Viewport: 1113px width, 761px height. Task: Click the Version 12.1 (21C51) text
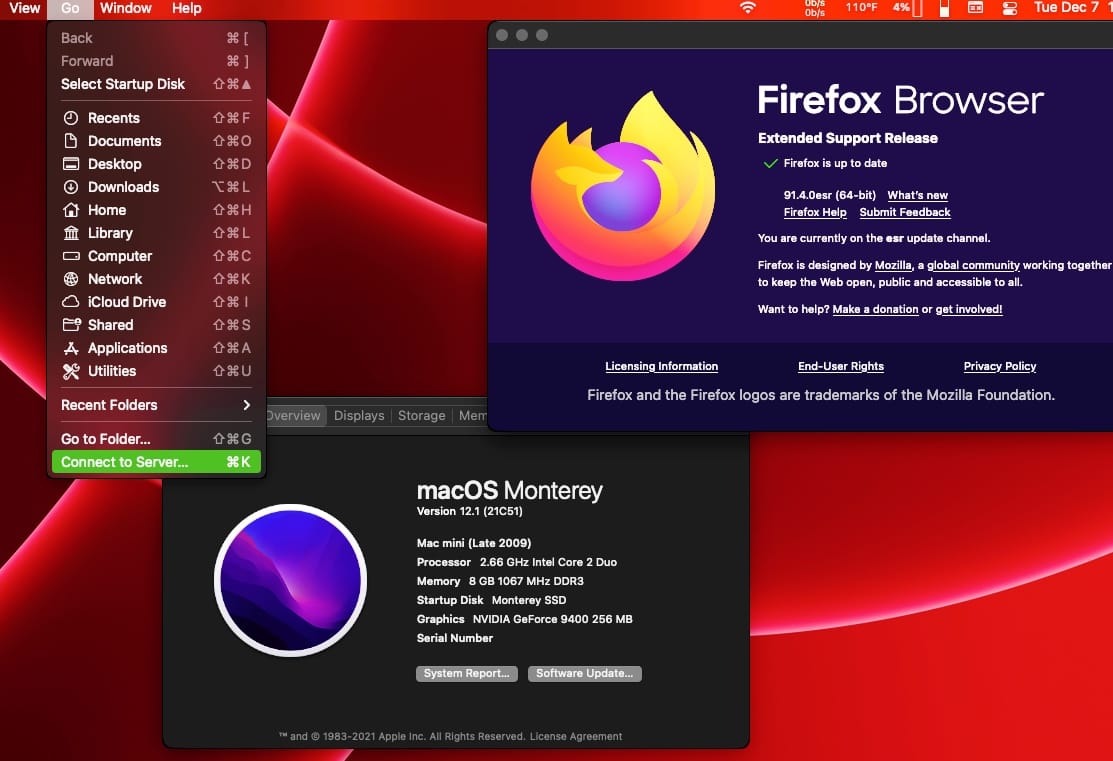pyautogui.click(x=469, y=511)
